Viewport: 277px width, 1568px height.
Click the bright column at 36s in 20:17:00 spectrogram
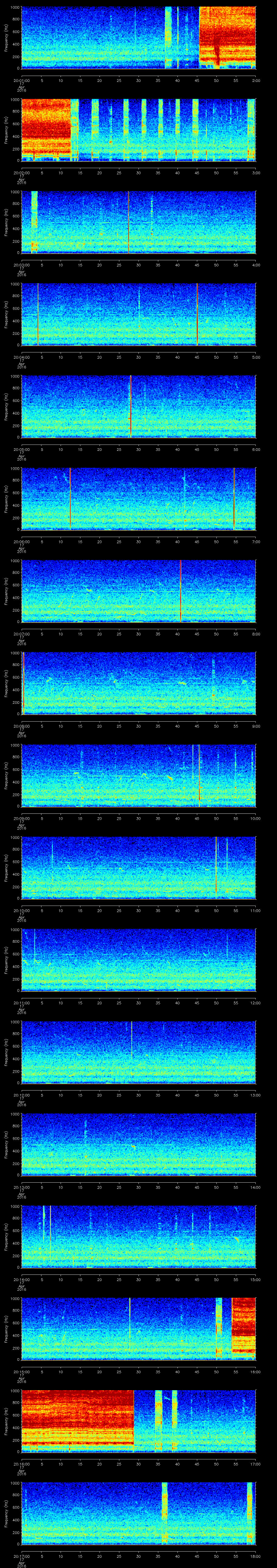point(164,1513)
